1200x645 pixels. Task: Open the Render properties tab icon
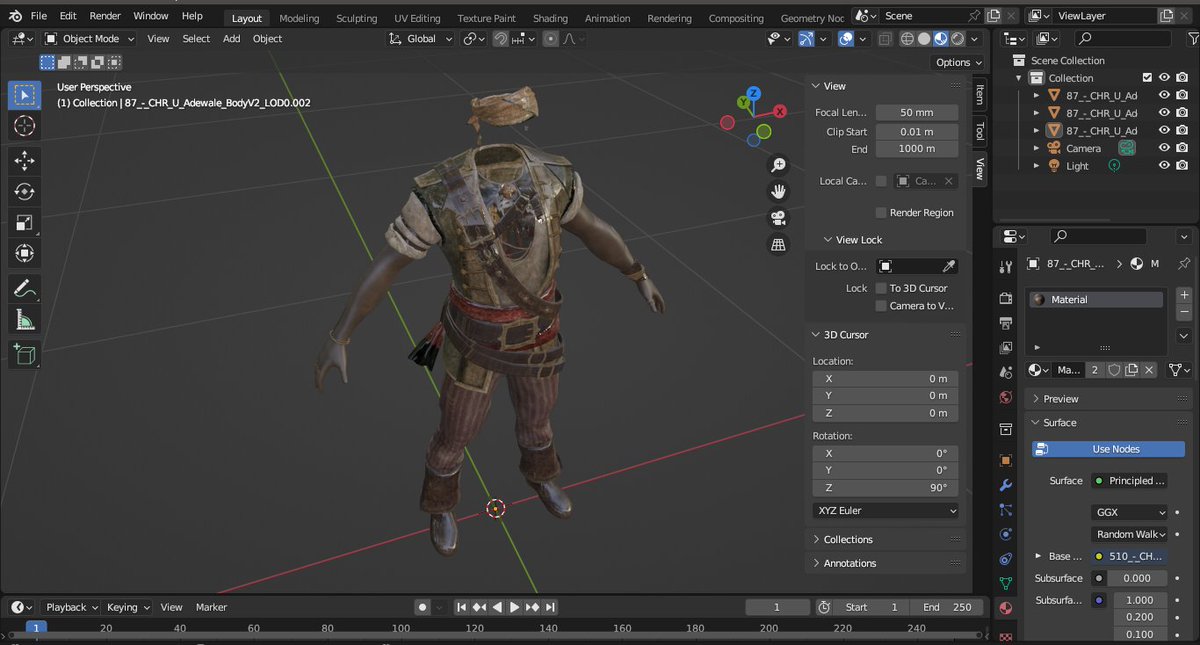click(1006, 298)
